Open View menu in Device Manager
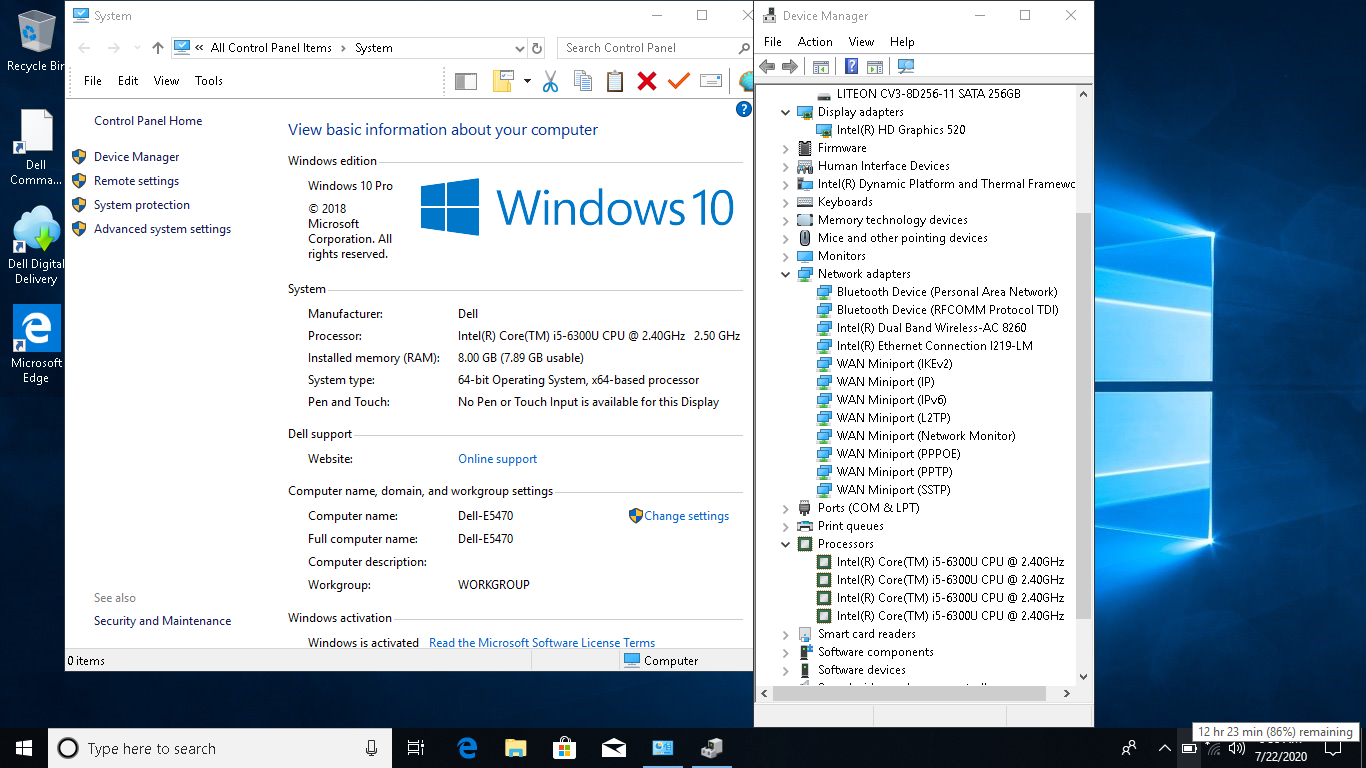This screenshot has width=1366, height=768. pyautogui.click(x=861, y=42)
